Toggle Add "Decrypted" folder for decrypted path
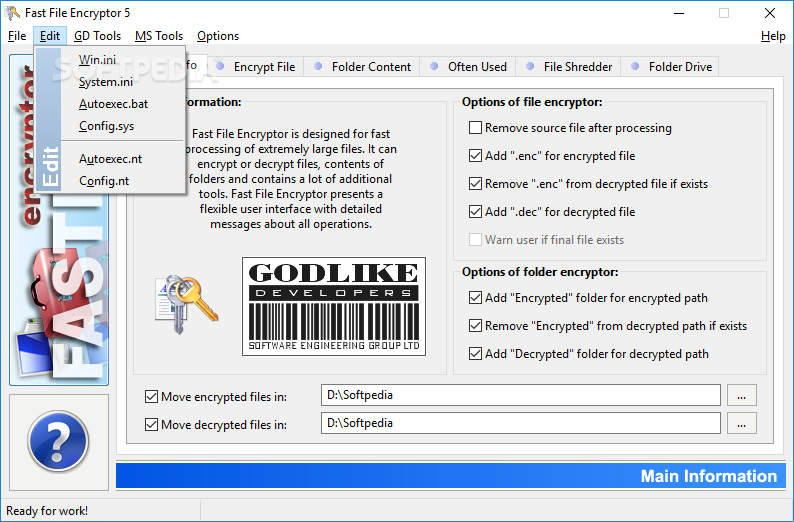This screenshot has height=522, width=794. (x=589, y=353)
